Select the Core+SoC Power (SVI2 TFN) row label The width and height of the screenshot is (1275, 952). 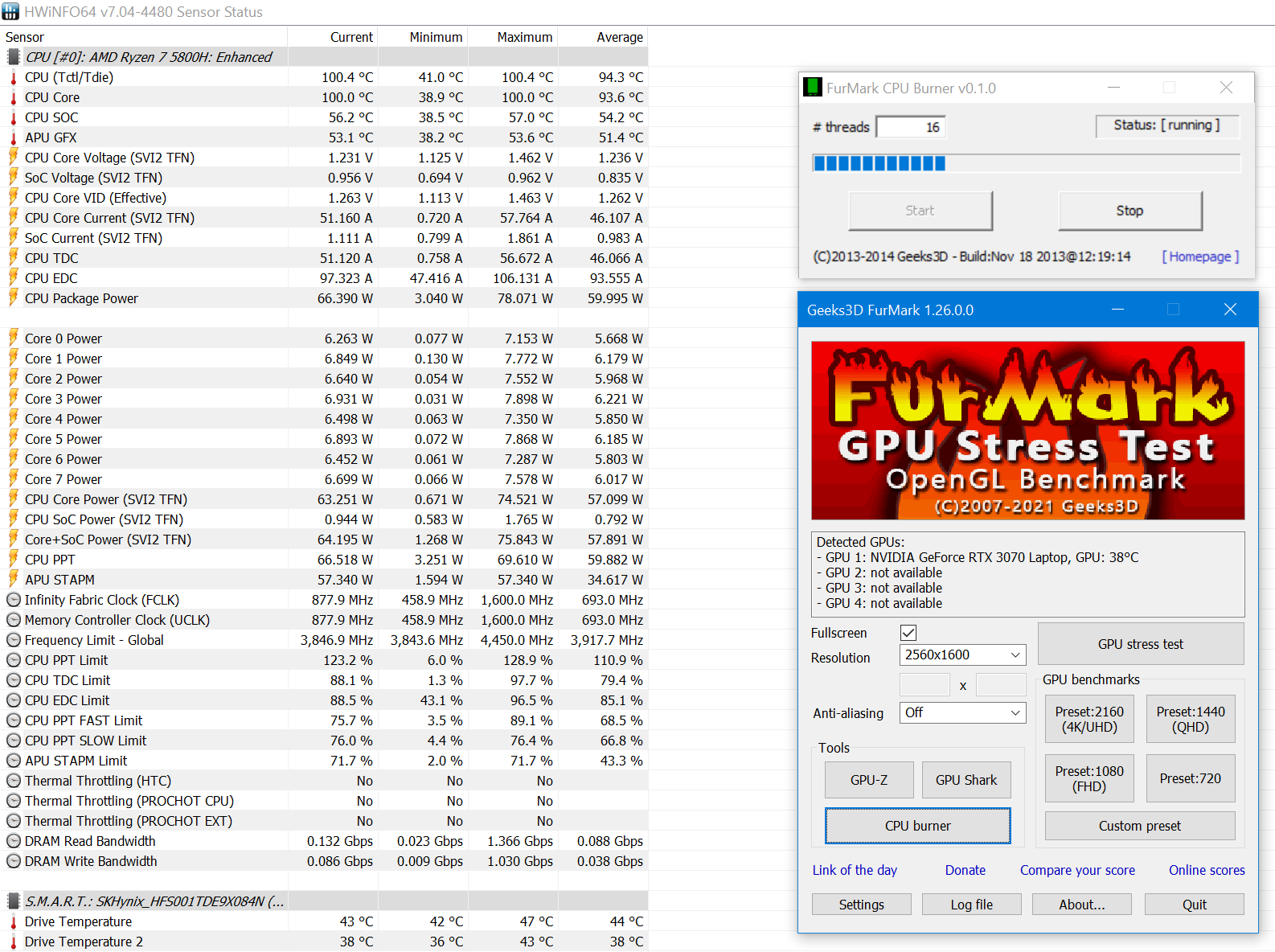click(108, 540)
